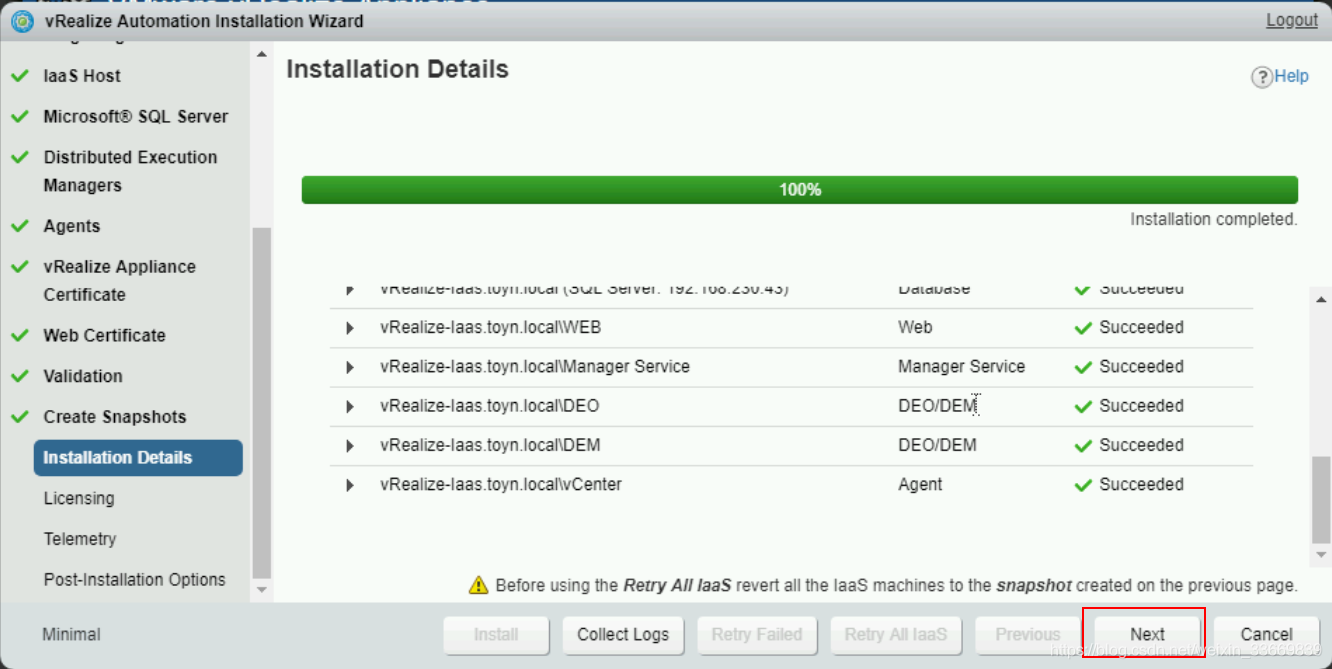Image resolution: width=1332 pixels, height=669 pixels.
Task: Expand the partially visible SQL Server row
Action: coord(350,290)
